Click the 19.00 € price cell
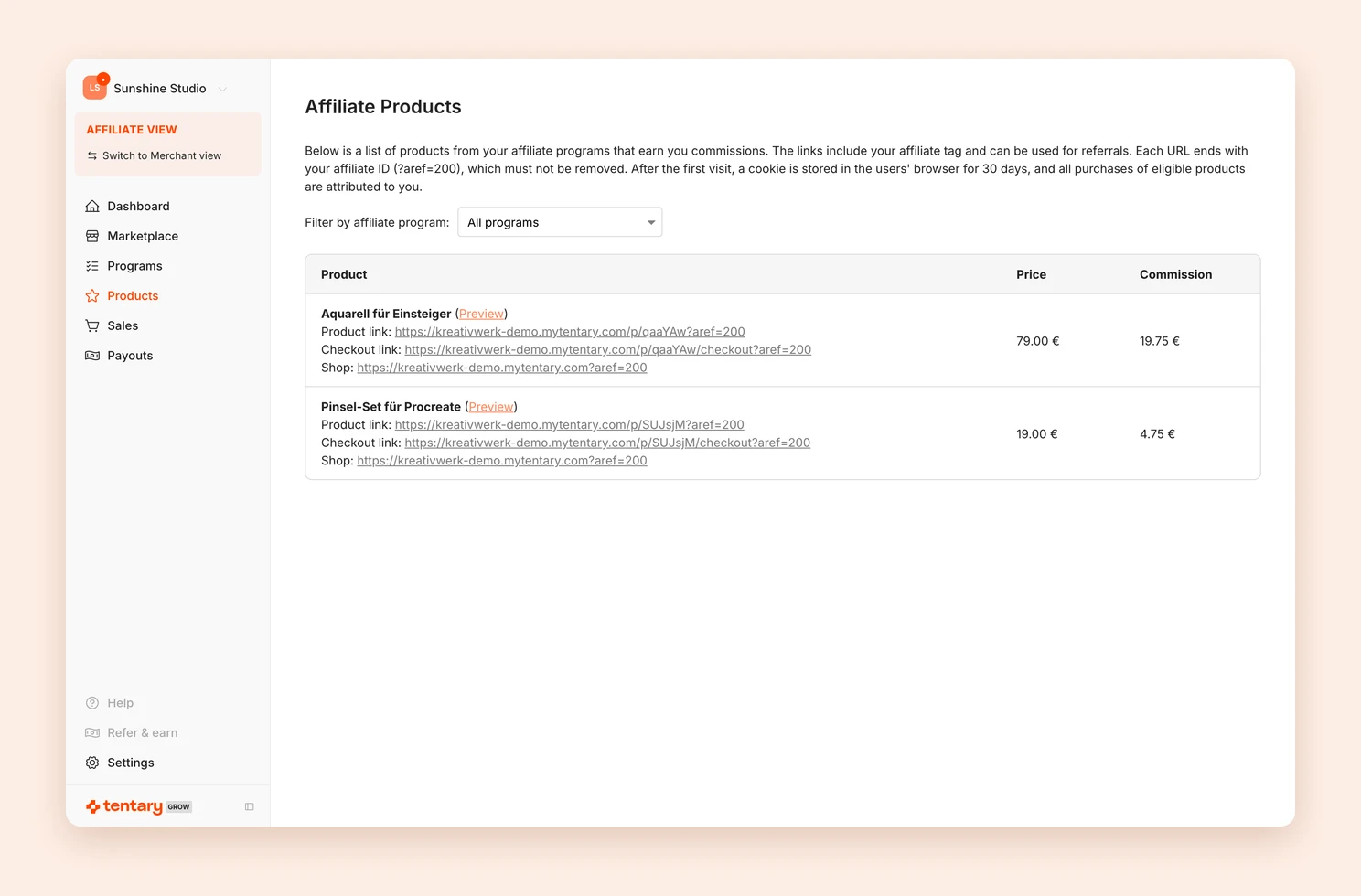The image size is (1361, 896). tap(1037, 434)
